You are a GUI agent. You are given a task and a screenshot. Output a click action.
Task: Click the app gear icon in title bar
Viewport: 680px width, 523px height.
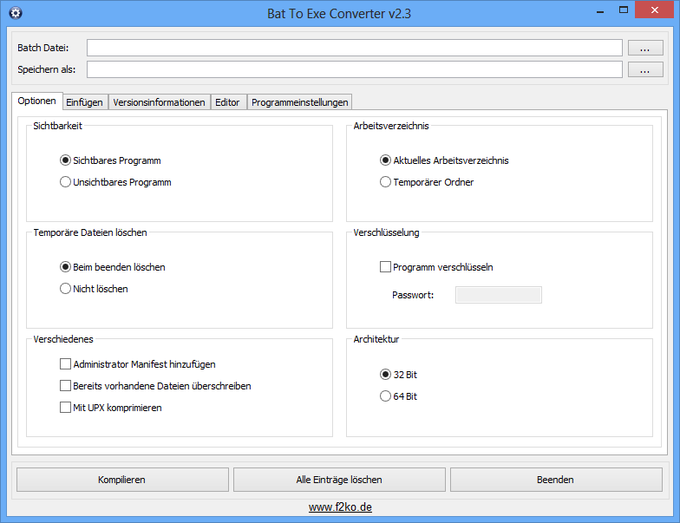click(15, 13)
